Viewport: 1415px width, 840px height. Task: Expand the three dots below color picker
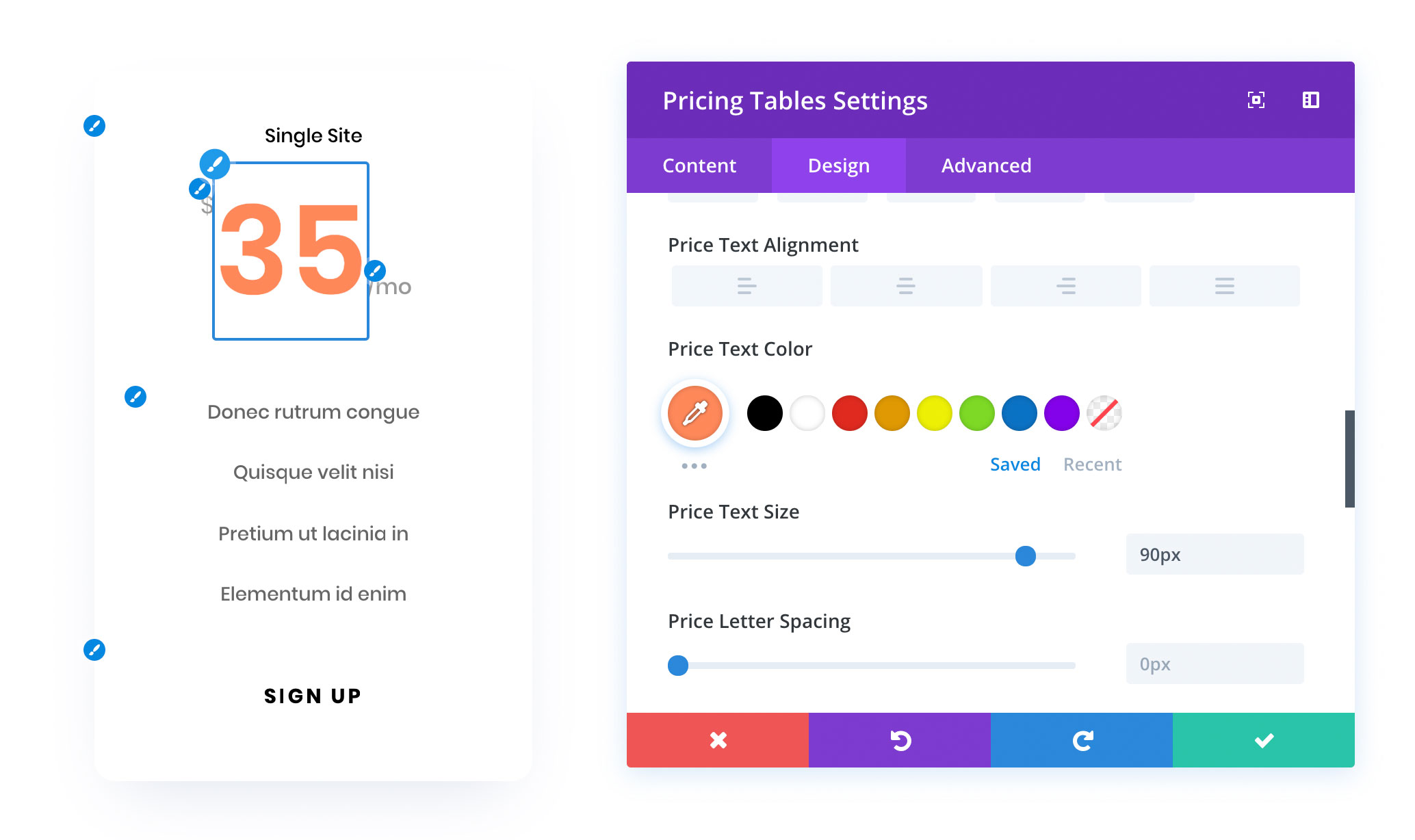(694, 466)
